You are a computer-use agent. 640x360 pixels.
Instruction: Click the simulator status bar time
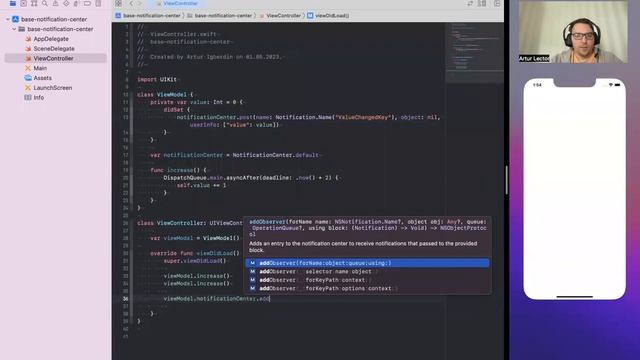tap(537, 85)
